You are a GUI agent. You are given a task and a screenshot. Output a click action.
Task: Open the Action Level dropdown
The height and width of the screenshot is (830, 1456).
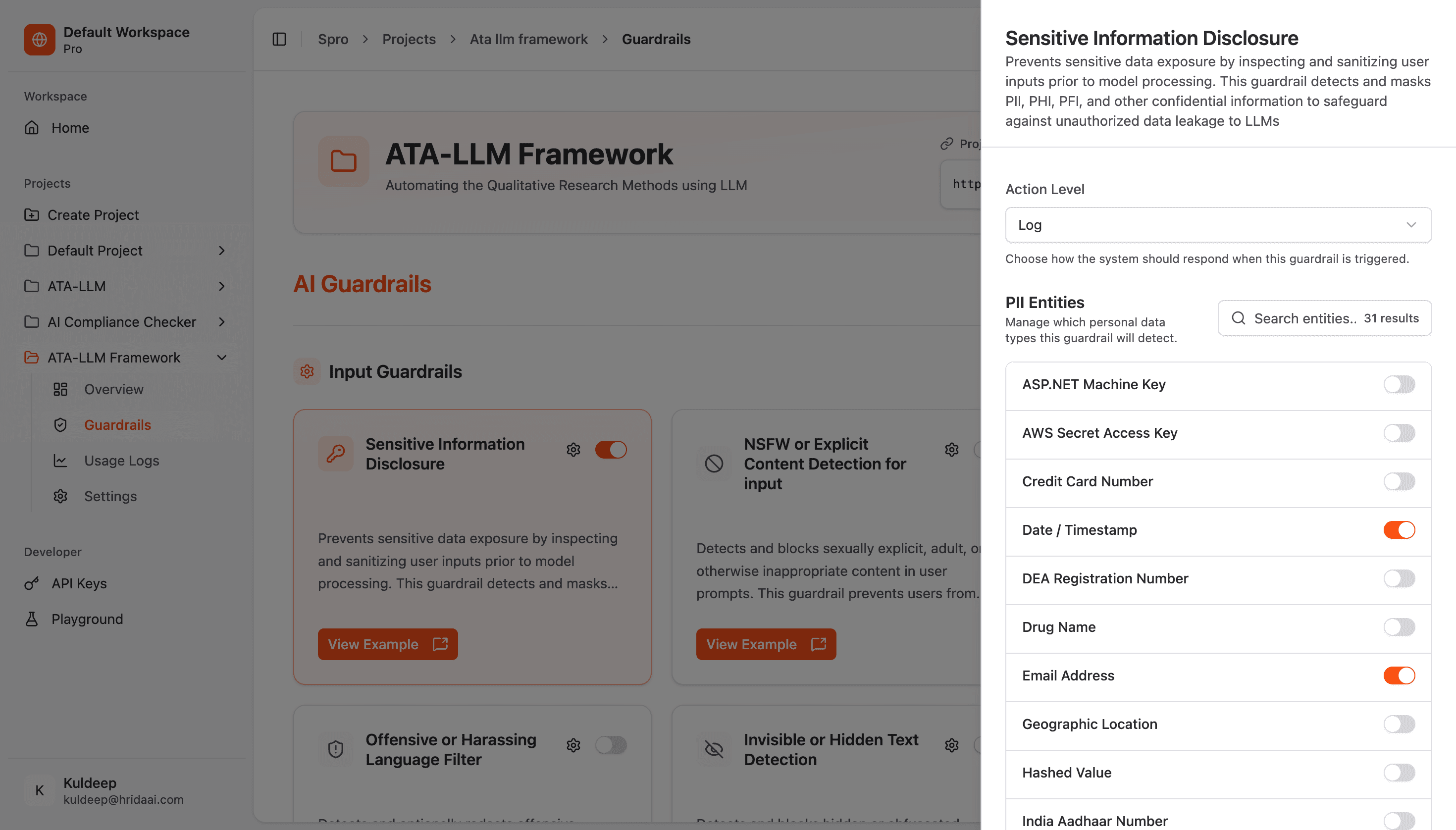[1218, 225]
